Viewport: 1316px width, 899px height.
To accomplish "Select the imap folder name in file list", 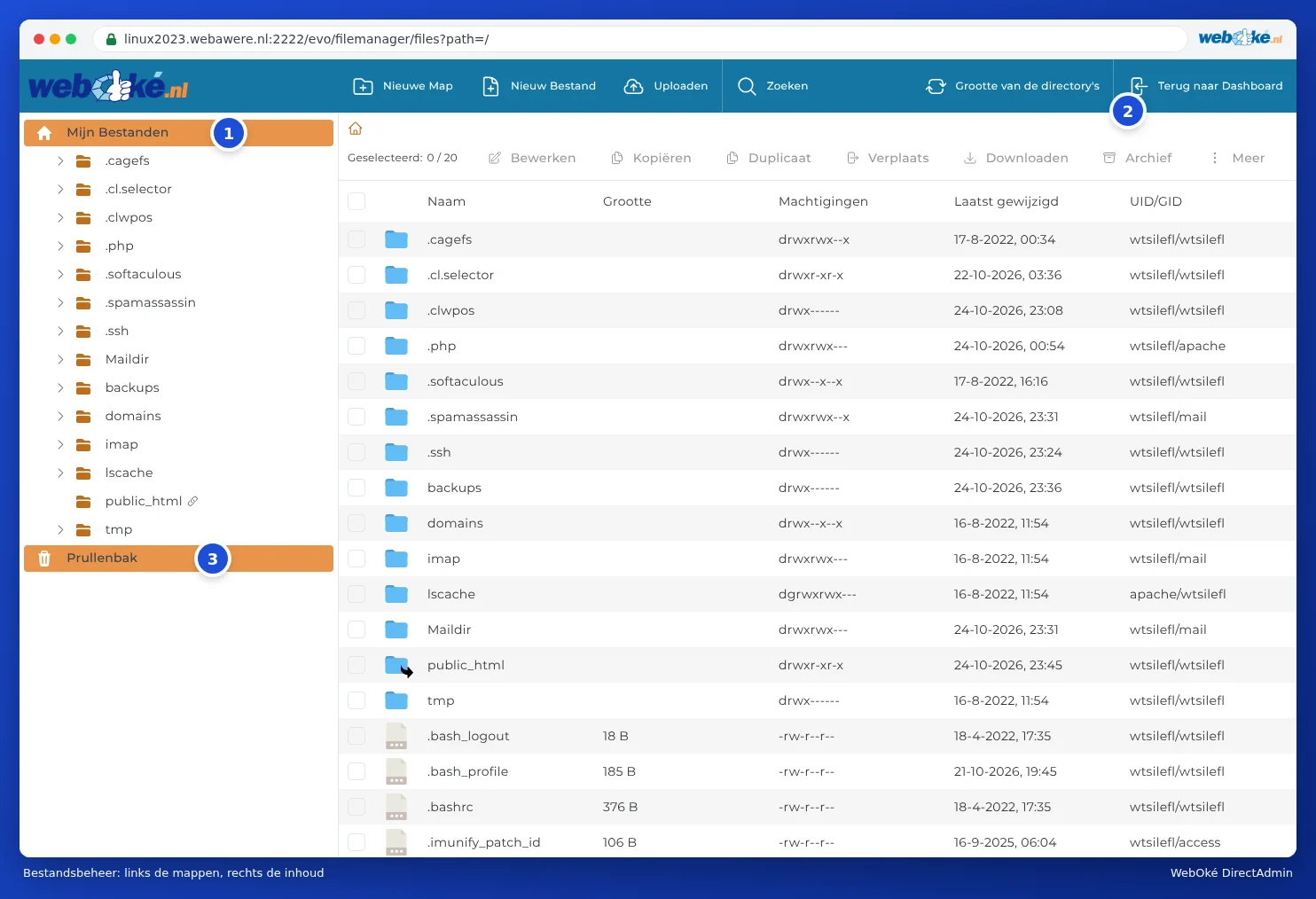I will pyautogui.click(x=443, y=559).
